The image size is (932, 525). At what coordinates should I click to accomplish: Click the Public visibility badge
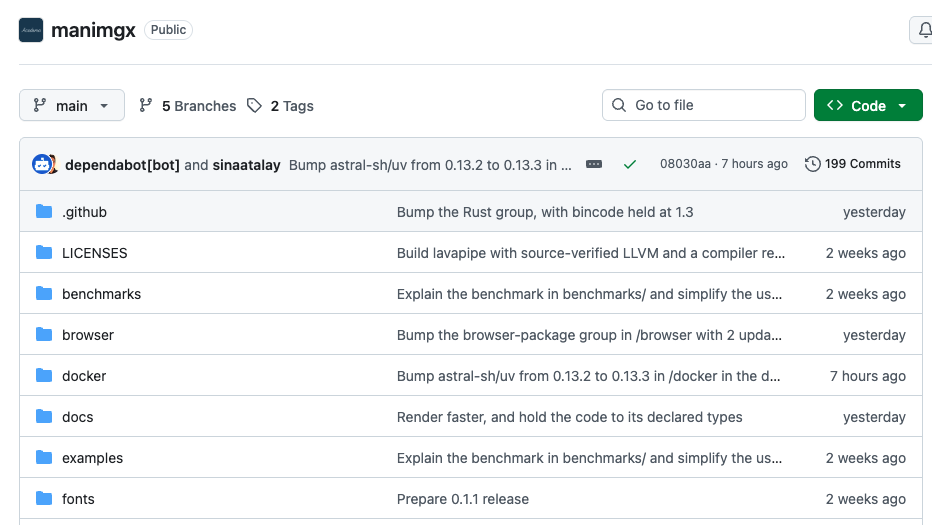168,30
